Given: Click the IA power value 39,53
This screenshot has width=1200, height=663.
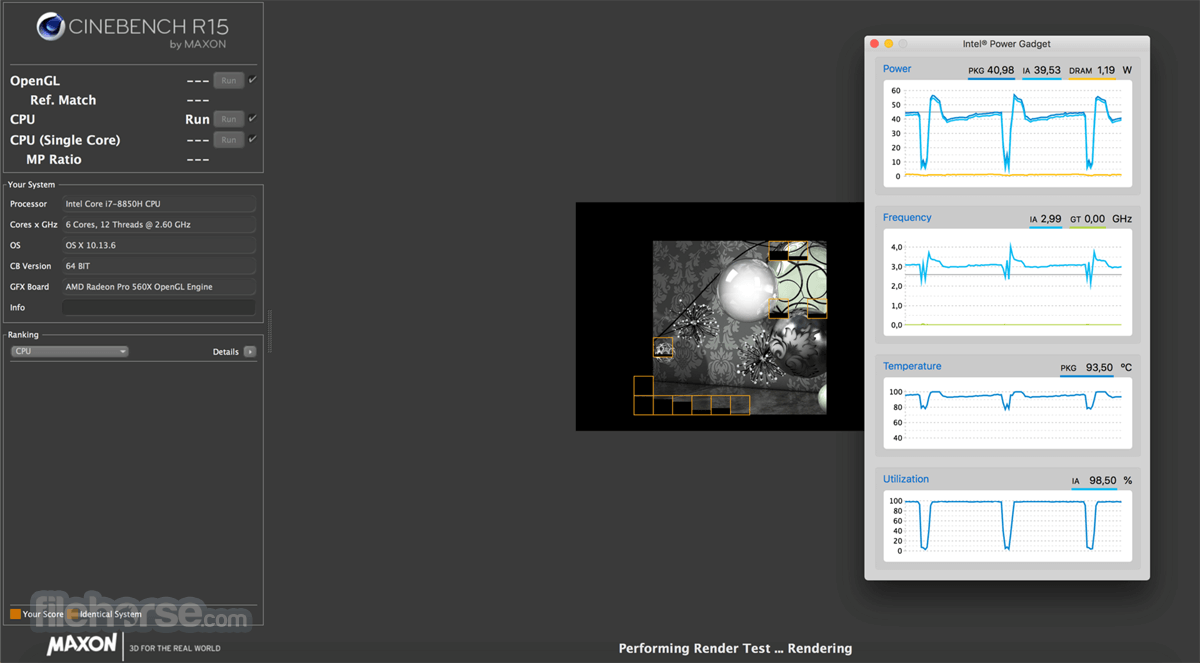Looking at the screenshot, I should tap(1047, 70).
